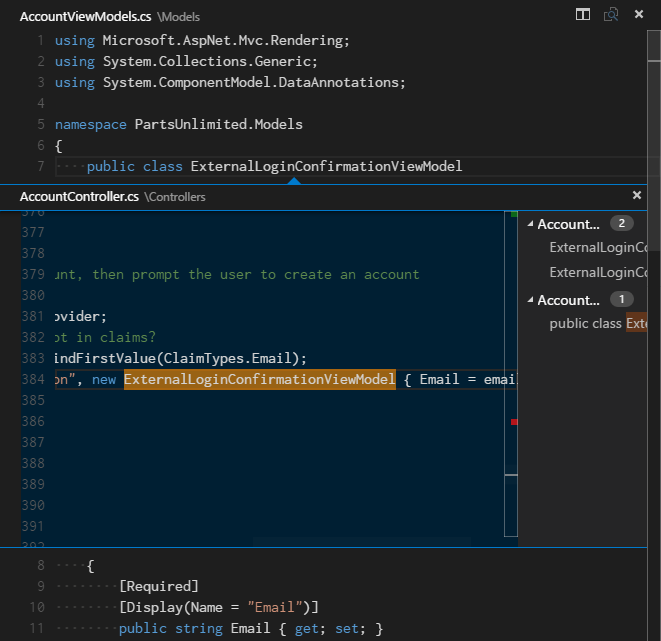
Task: Close the peek references view
Action: coord(637,196)
